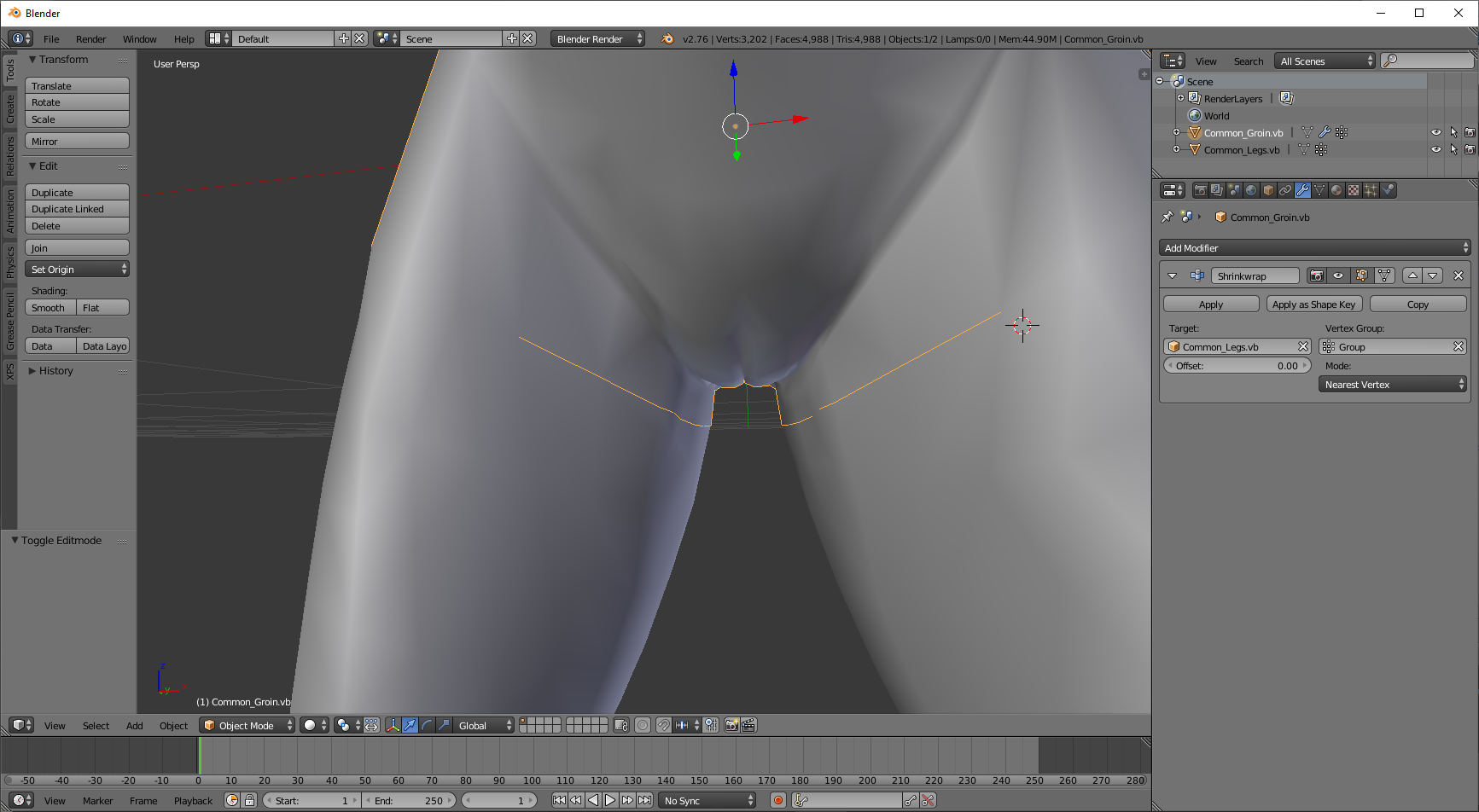Move the Shrinkwrap modifier down
This screenshot has height=812, width=1479.
[1433, 275]
